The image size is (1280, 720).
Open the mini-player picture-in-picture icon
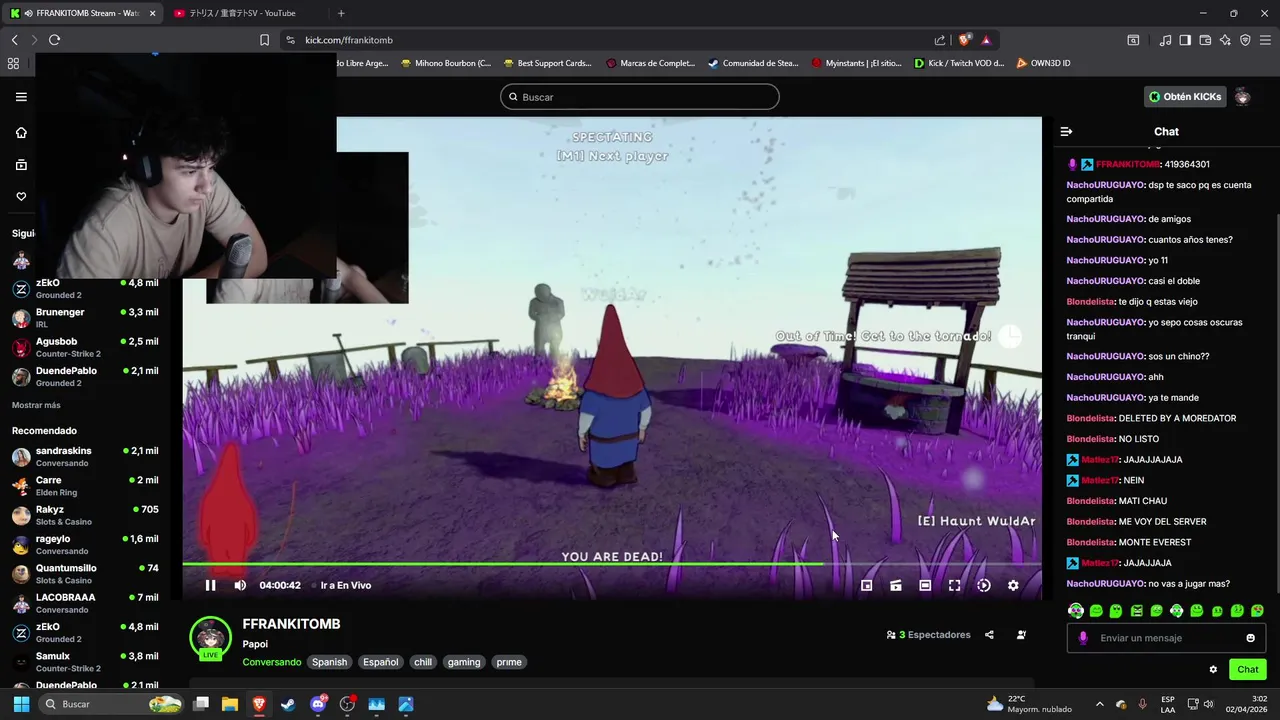[867, 585]
